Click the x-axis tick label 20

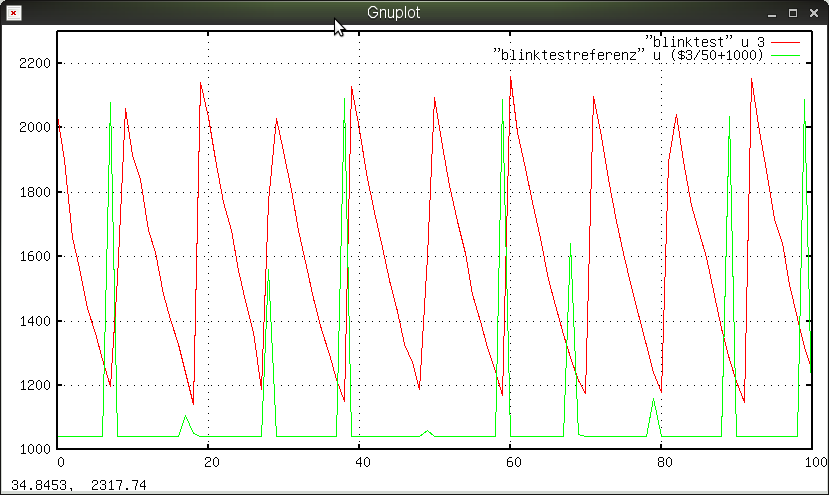coord(210,463)
